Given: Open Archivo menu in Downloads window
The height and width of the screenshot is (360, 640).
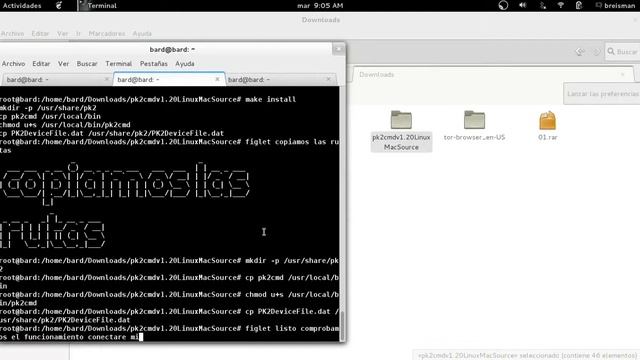Looking at the screenshot, I should point(12,33).
